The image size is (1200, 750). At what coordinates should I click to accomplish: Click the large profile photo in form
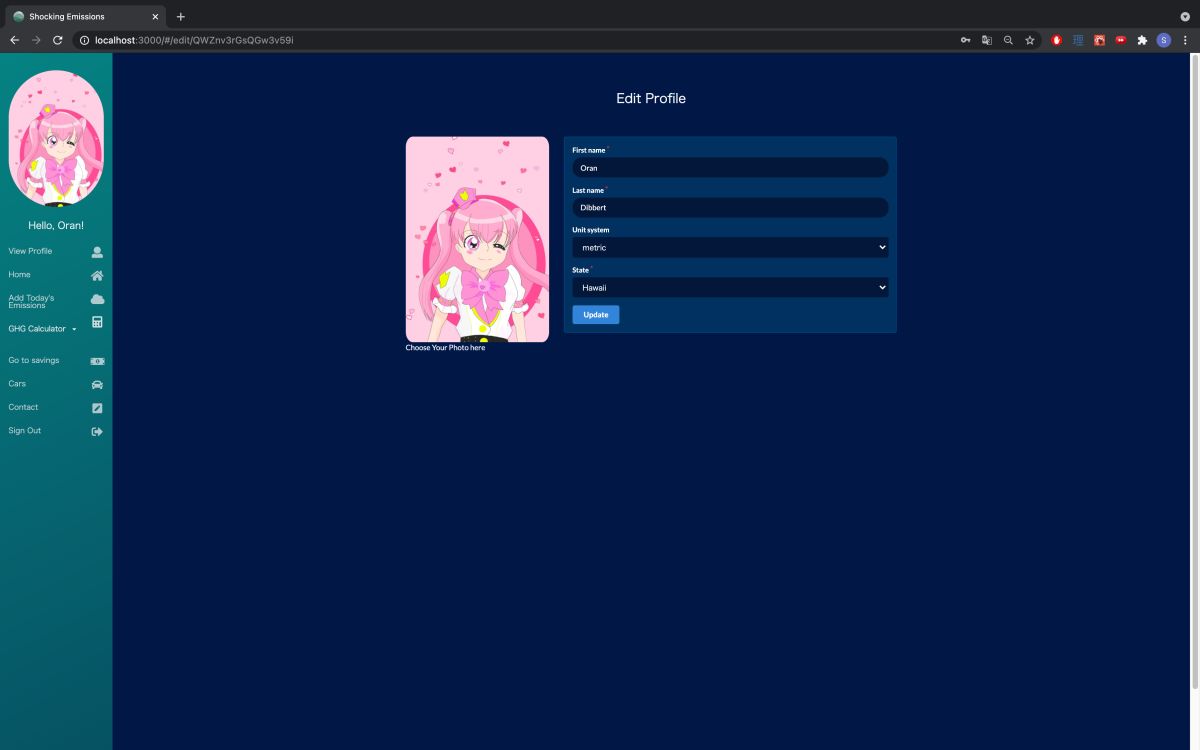(477, 239)
